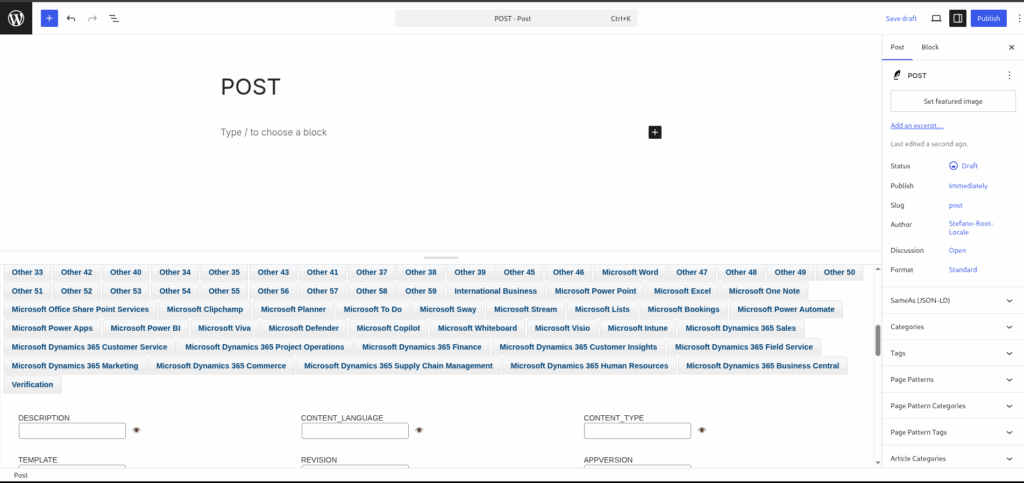Toggle eye icon next to CONTENT_LANGUAGE field
This screenshot has width=1024, height=483.
point(419,430)
